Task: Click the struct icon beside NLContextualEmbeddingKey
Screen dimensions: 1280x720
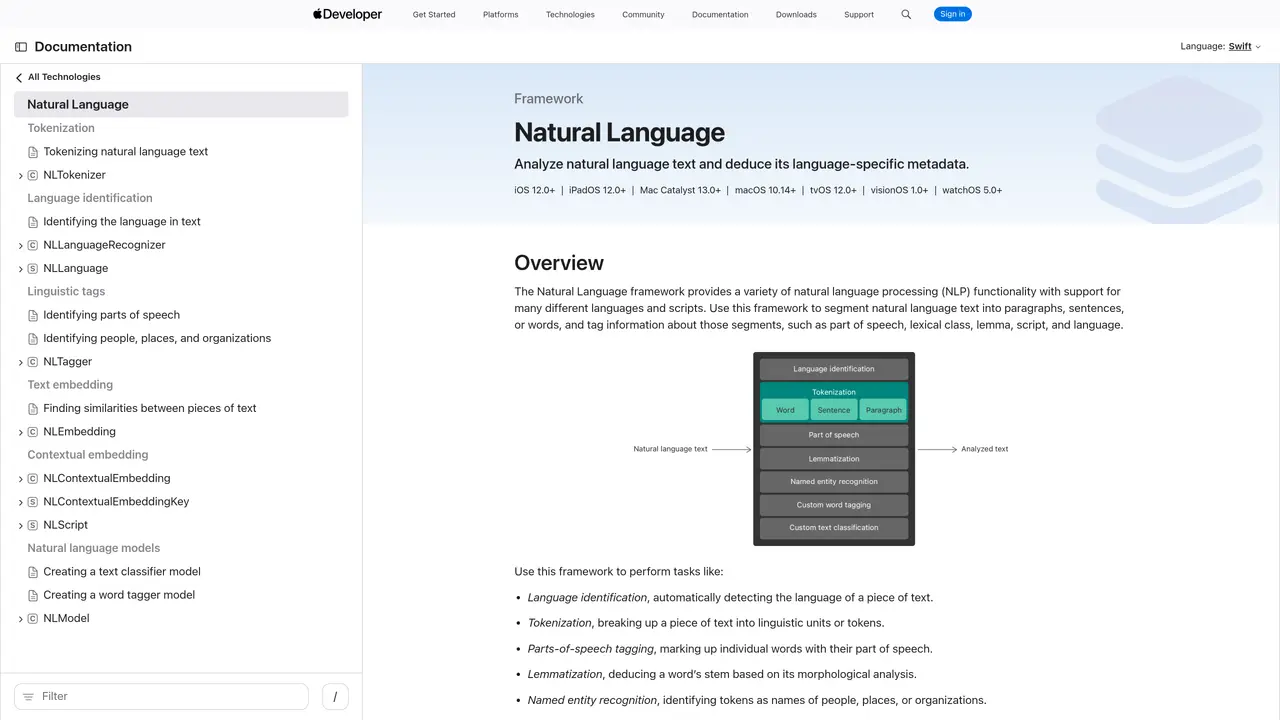Action: (33, 502)
